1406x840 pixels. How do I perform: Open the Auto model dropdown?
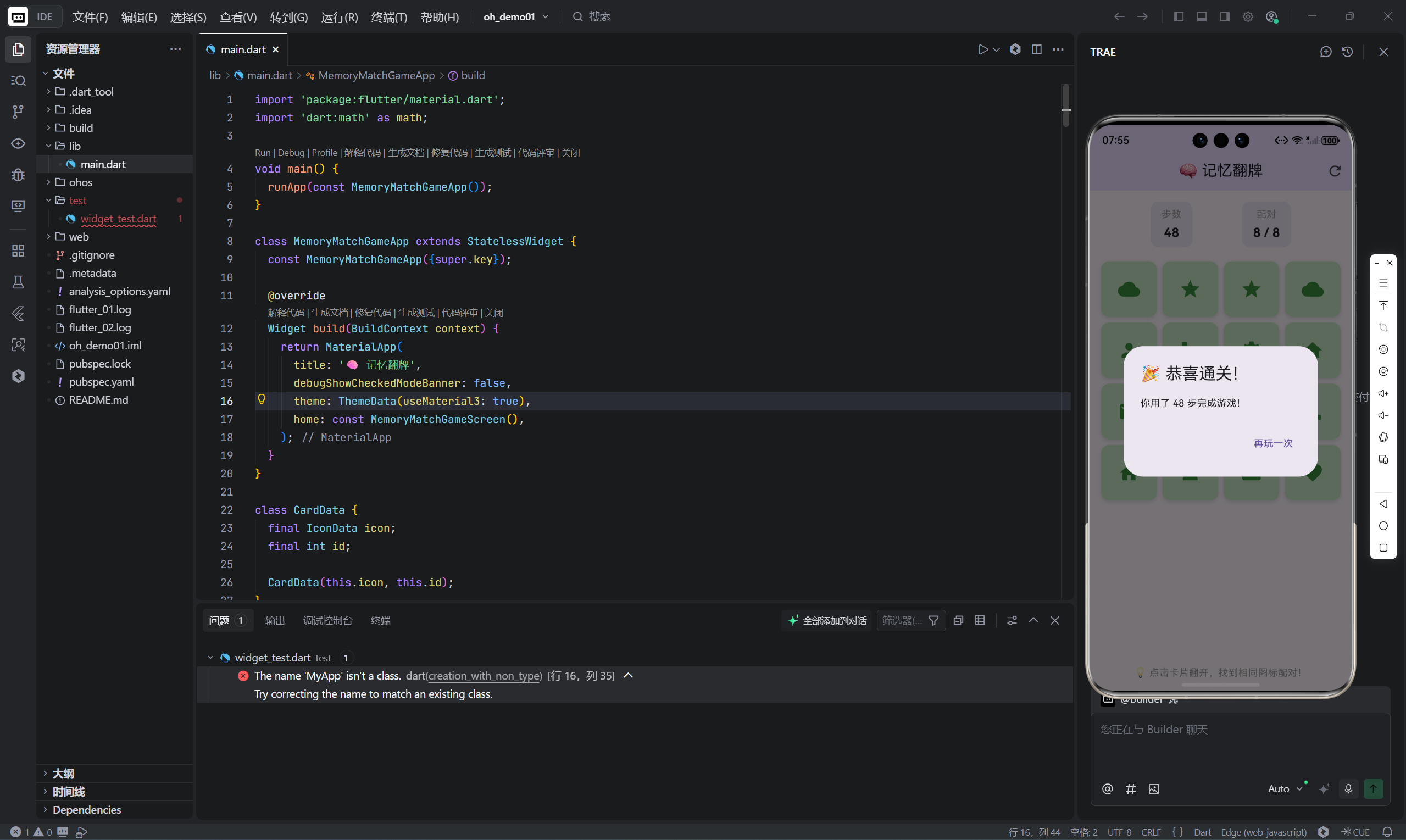tap(1285, 788)
